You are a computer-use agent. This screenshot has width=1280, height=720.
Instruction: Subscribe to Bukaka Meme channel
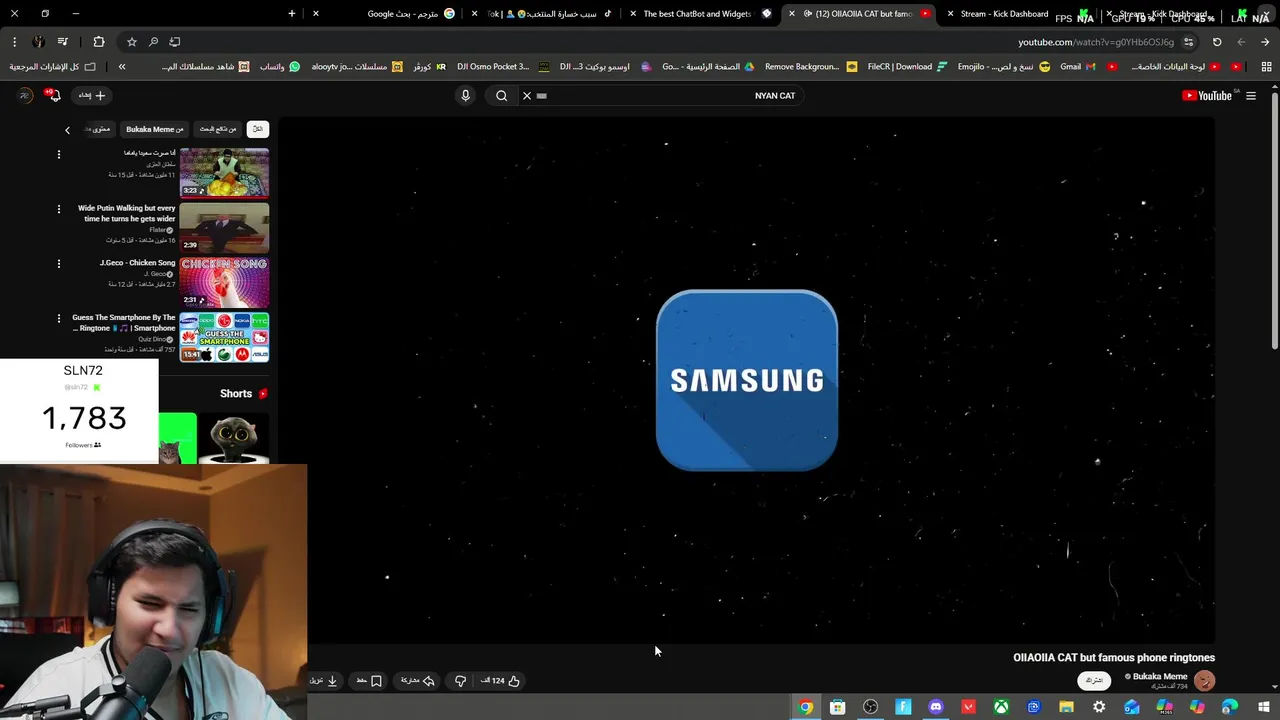[1094, 681]
